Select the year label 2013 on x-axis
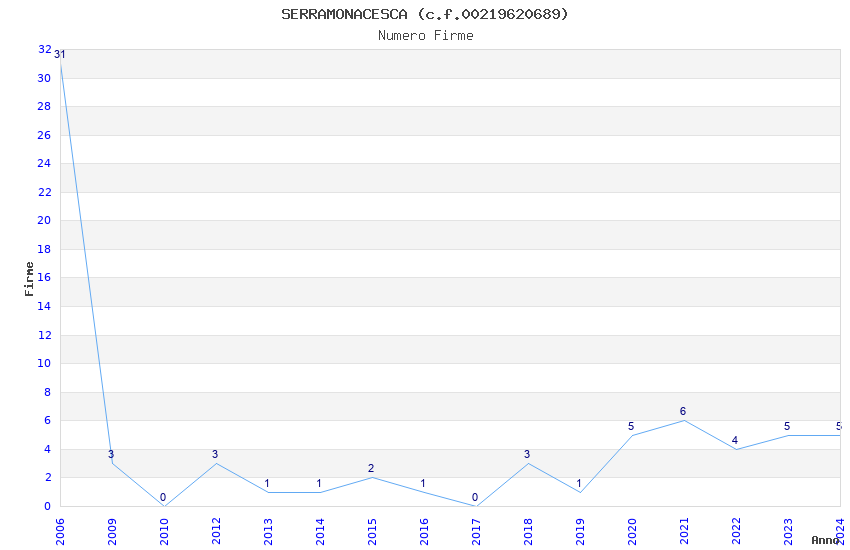This screenshot has width=850, height=550. coord(268,531)
